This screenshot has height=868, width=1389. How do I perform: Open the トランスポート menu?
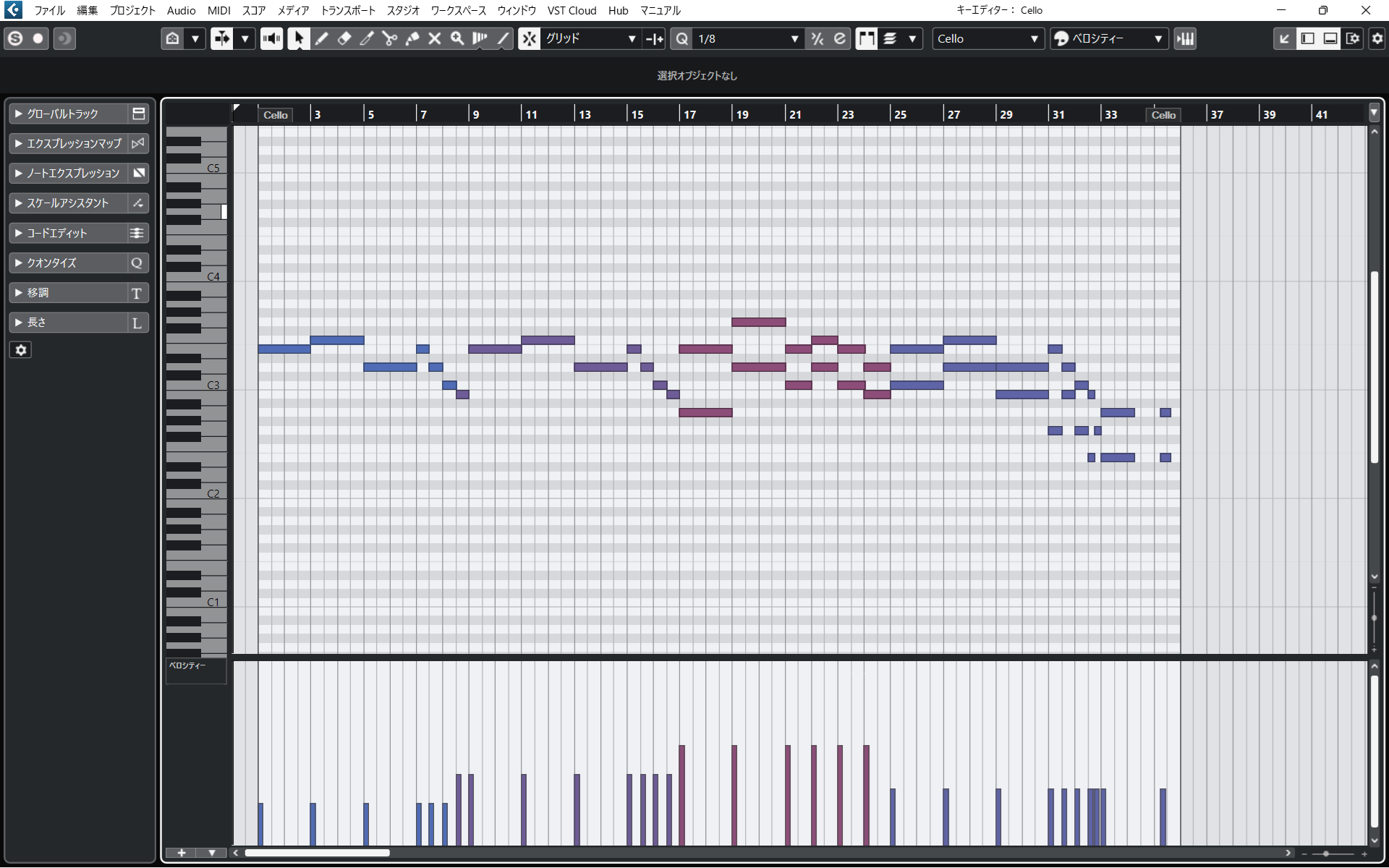[347, 10]
